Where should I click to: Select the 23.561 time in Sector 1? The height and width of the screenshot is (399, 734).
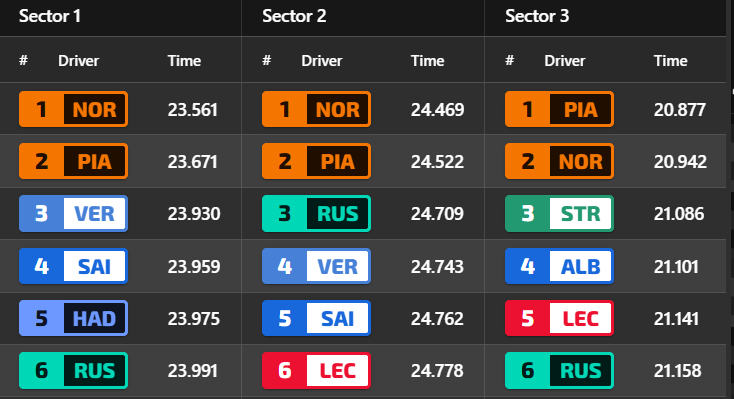(x=192, y=110)
